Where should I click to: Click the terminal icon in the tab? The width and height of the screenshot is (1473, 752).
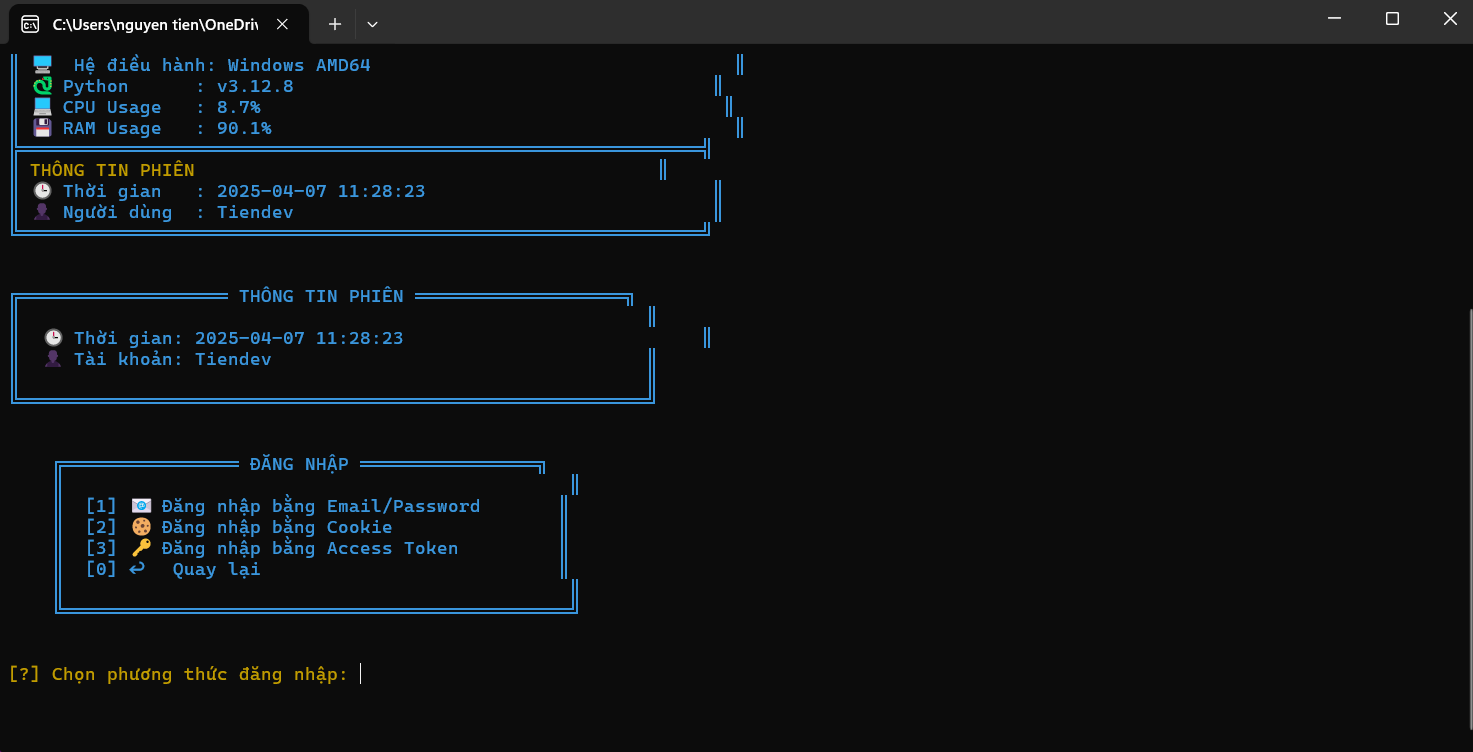click(x=31, y=24)
